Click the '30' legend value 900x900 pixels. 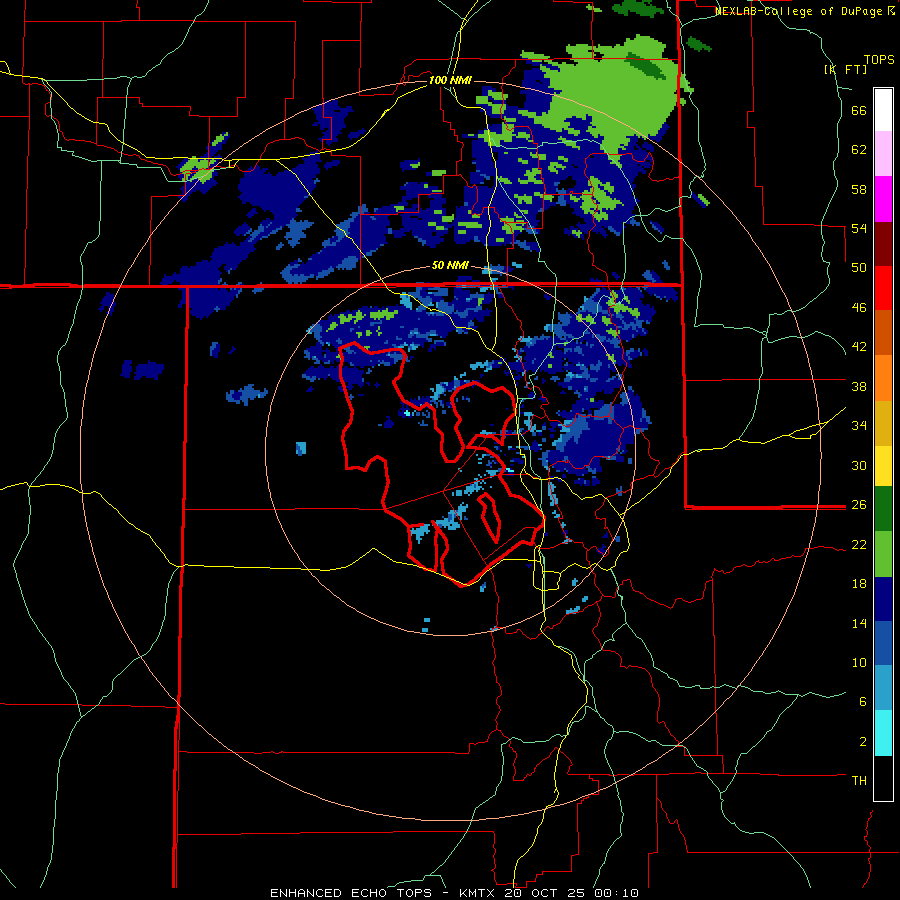859,465
